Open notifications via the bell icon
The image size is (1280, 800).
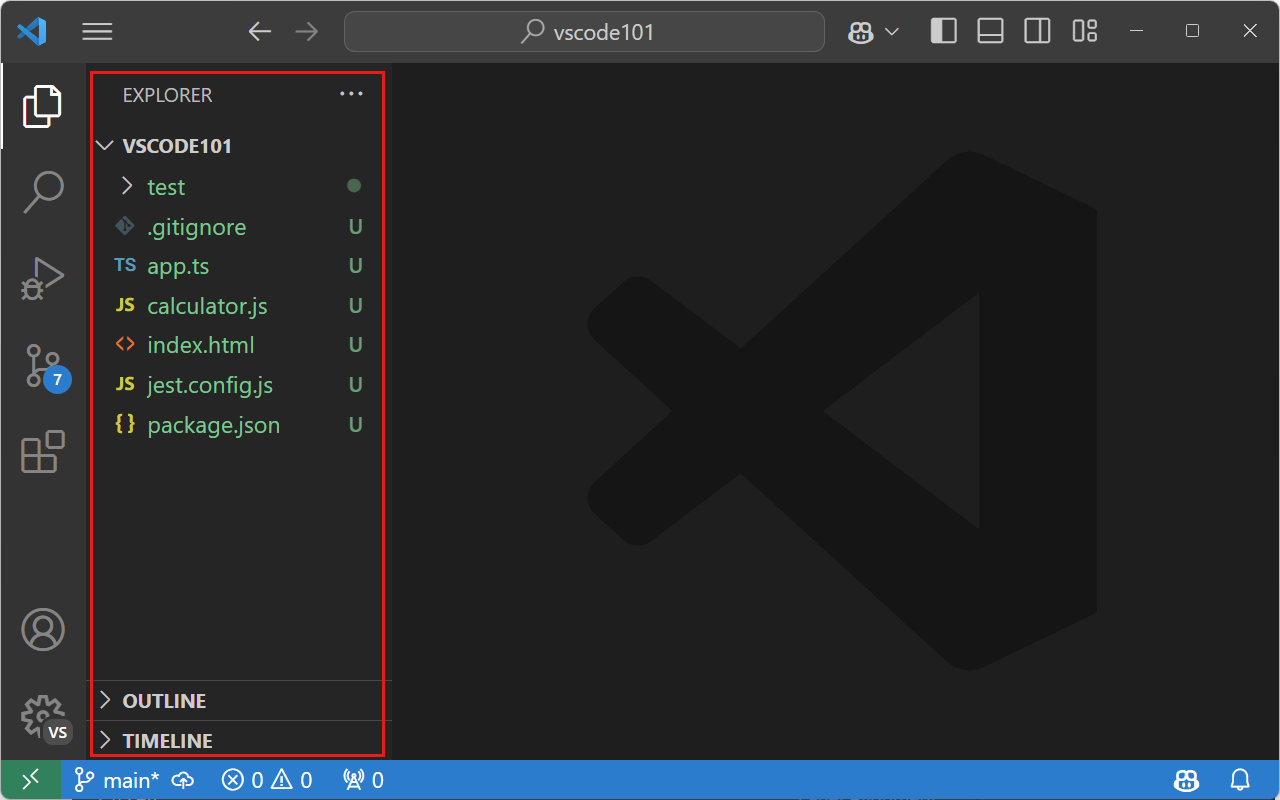(x=1240, y=779)
